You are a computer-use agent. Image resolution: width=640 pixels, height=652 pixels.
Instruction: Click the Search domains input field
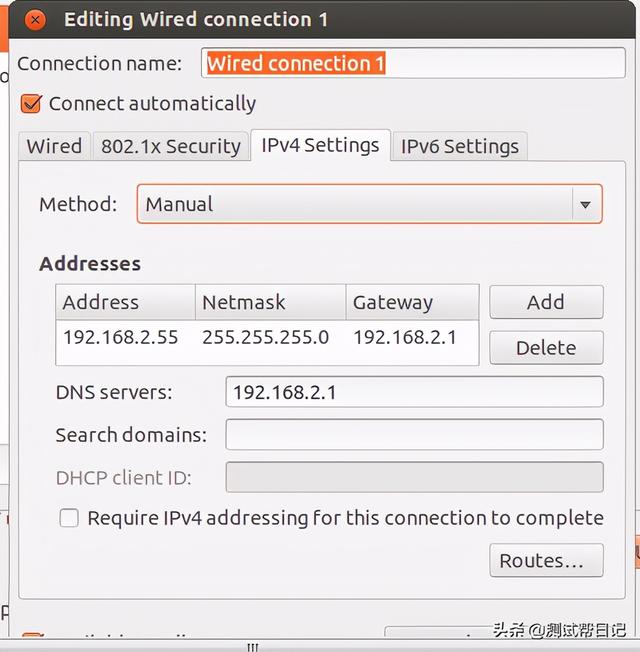[x=414, y=435]
